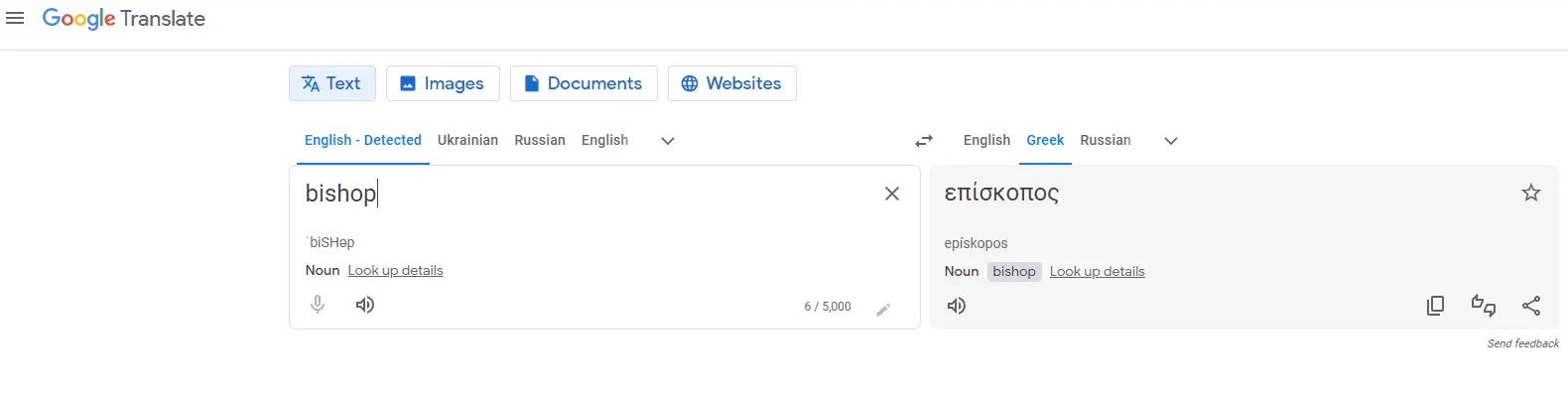Clear the source text field
The image size is (1568, 397).
pos(892,194)
